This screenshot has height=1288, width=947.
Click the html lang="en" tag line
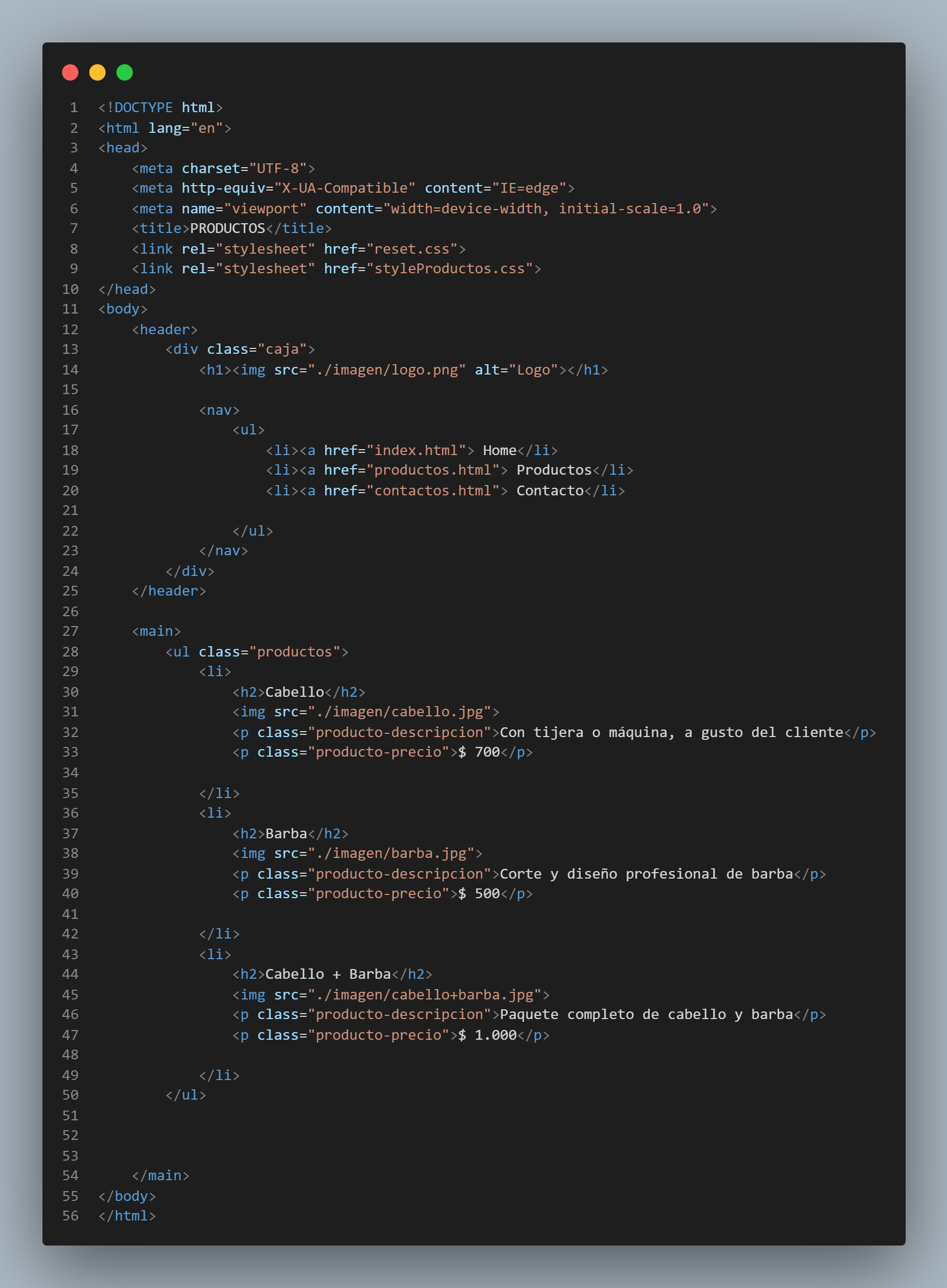click(164, 128)
